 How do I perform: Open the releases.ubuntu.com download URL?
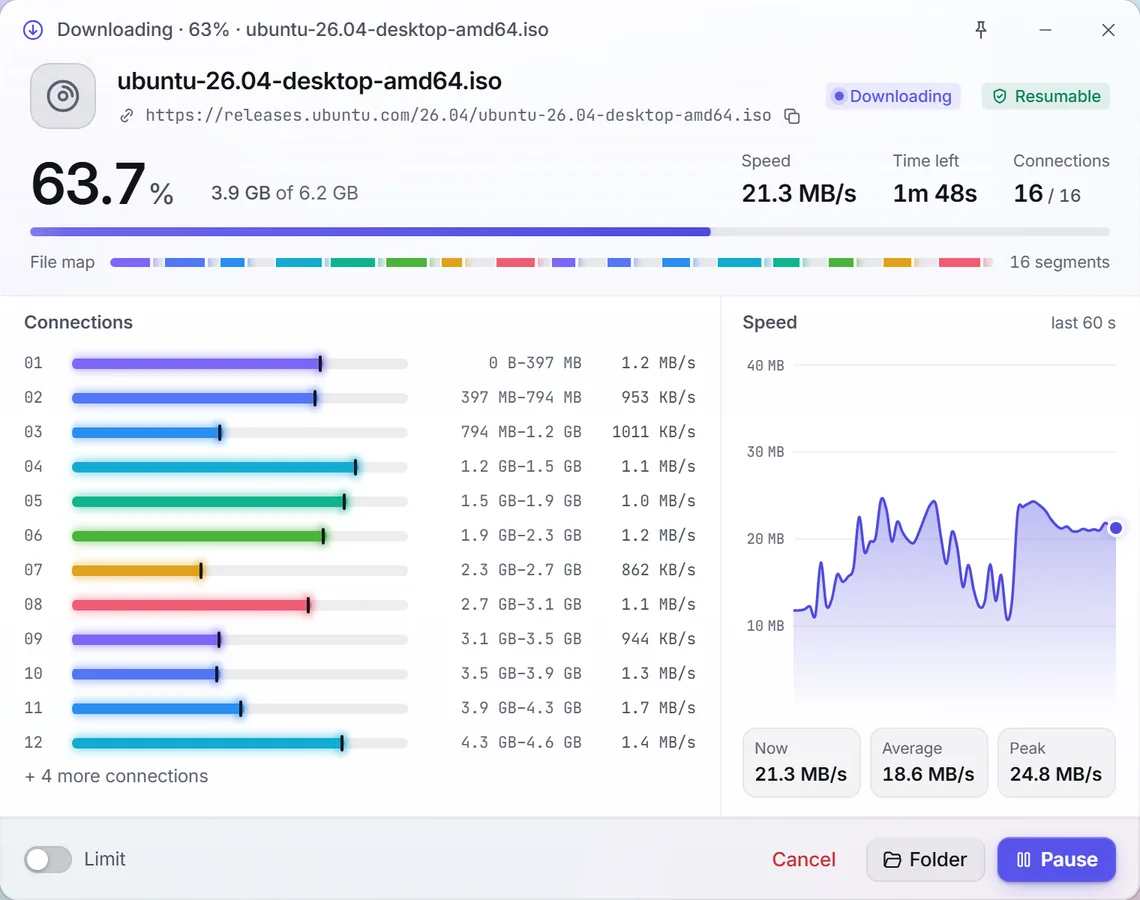[x=458, y=116]
